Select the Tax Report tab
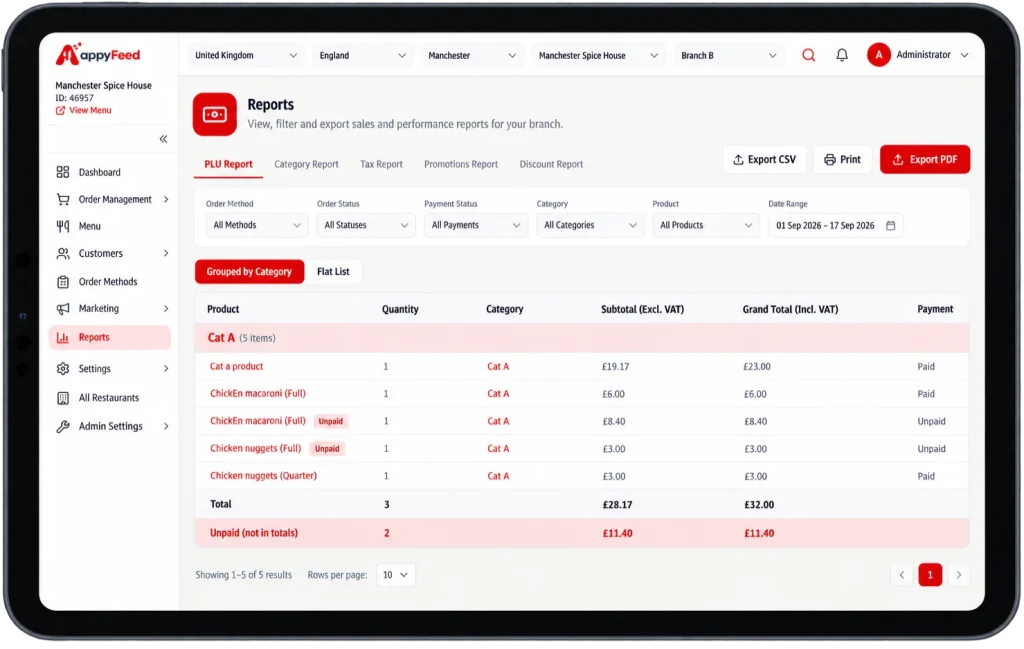 click(x=381, y=165)
